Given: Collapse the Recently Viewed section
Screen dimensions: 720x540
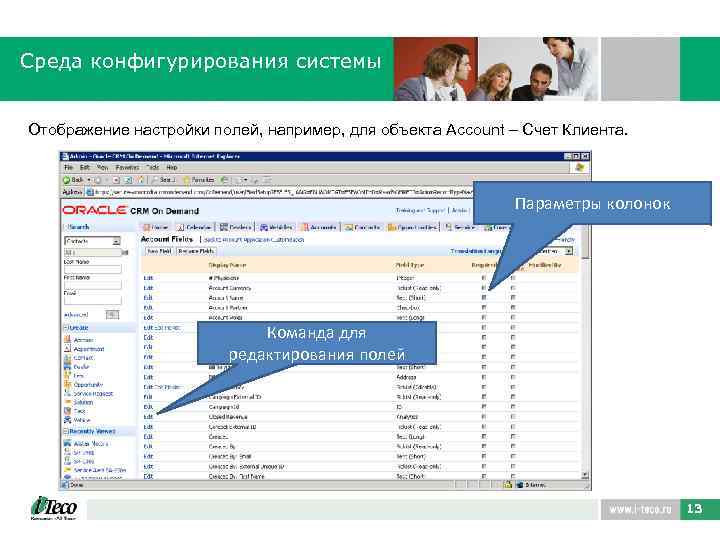Looking at the screenshot, I should pyautogui.click(x=66, y=432).
